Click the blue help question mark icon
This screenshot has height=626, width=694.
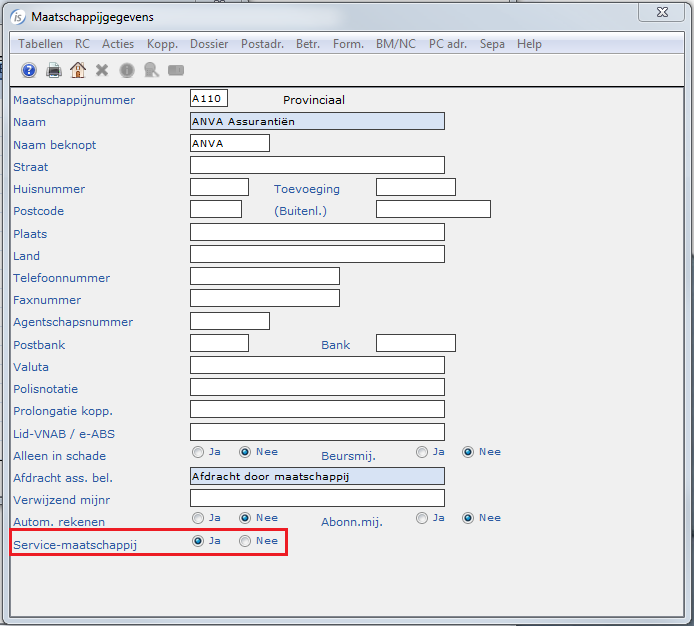pos(29,70)
